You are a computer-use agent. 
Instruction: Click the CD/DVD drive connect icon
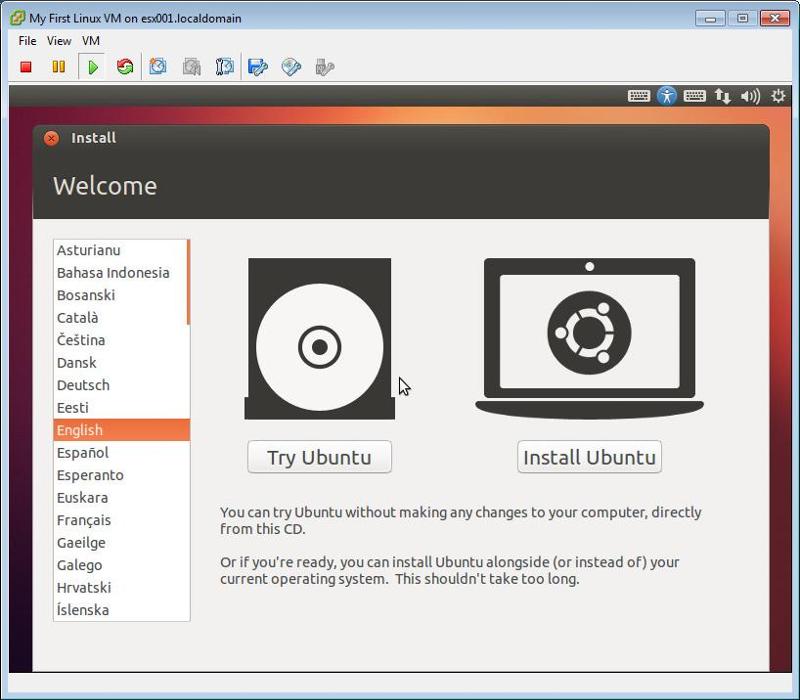[x=291, y=67]
